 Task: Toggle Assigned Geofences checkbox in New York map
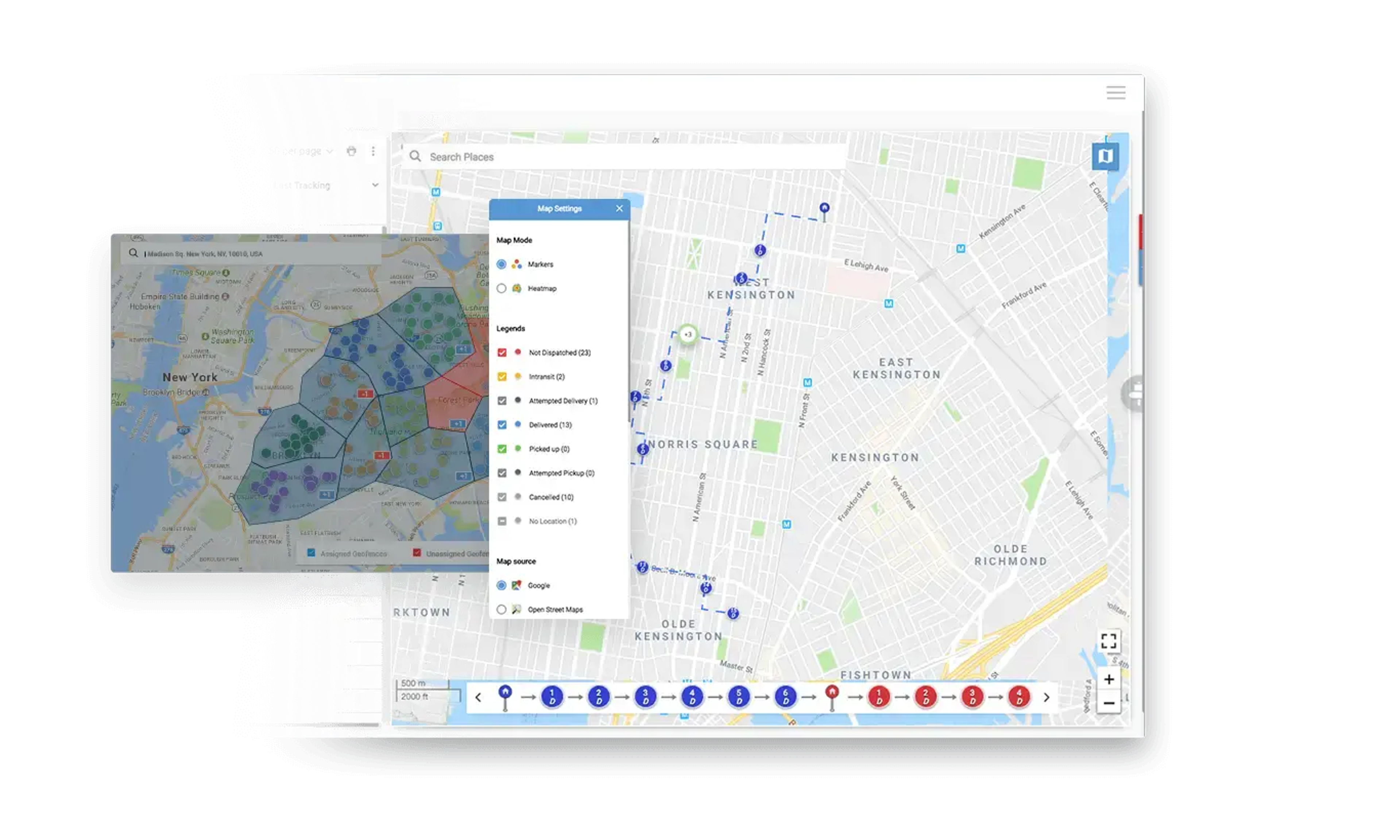click(x=311, y=553)
